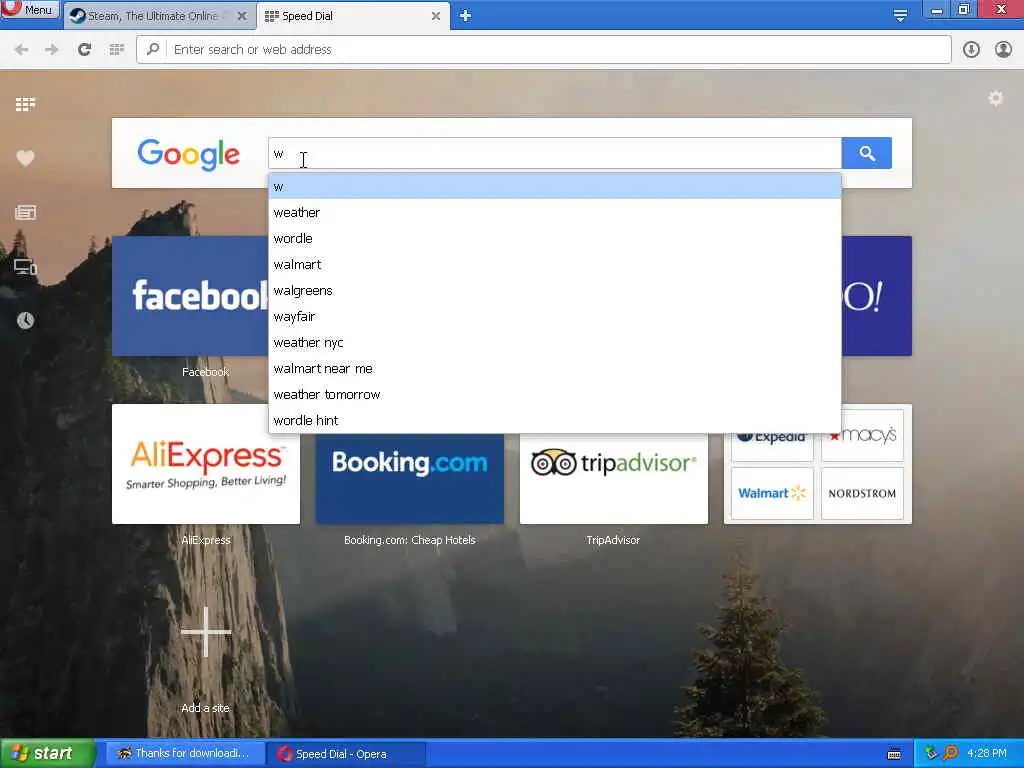Image resolution: width=1024 pixels, height=768 pixels.
Task: Focus the search or web address field
Action: pyautogui.click(x=543, y=50)
